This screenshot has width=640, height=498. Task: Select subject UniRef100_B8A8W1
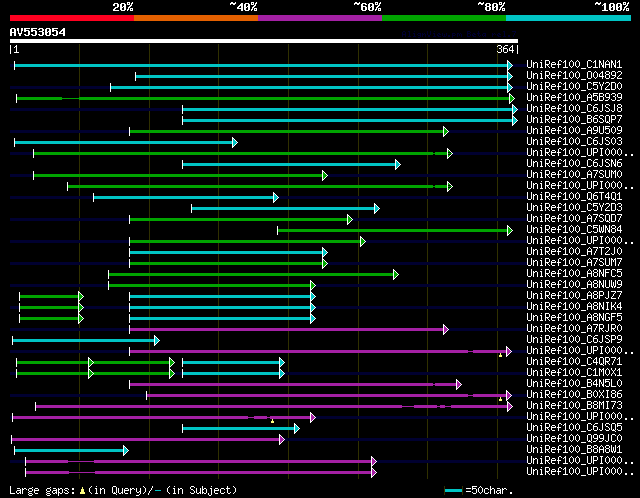pyautogui.click(x=574, y=450)
